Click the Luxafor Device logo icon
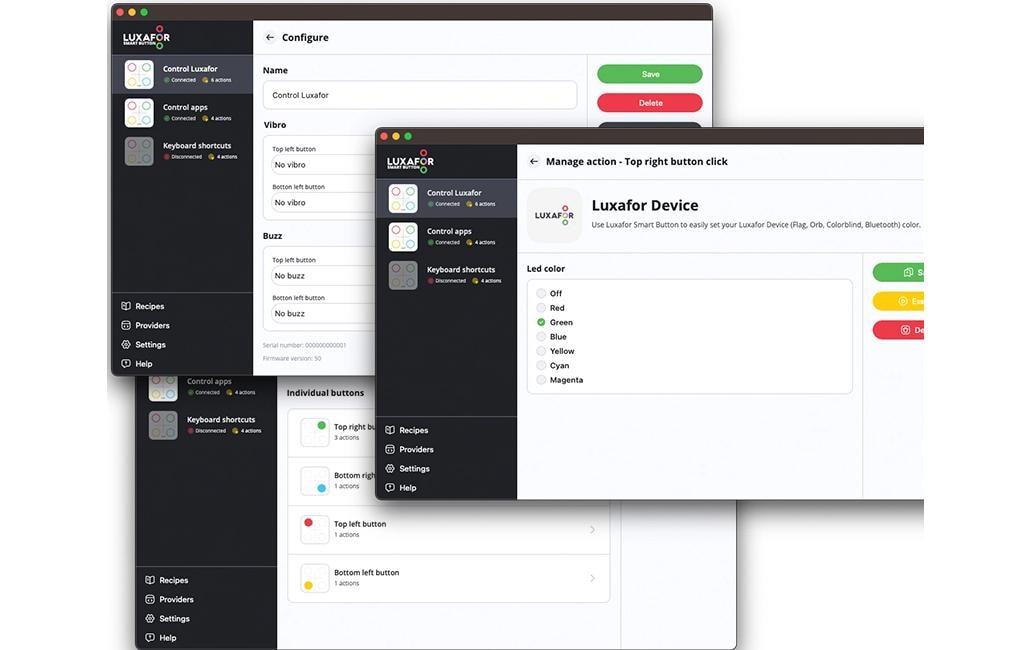This screenshot has width=1032, height=650. click(x=554, y=215)
